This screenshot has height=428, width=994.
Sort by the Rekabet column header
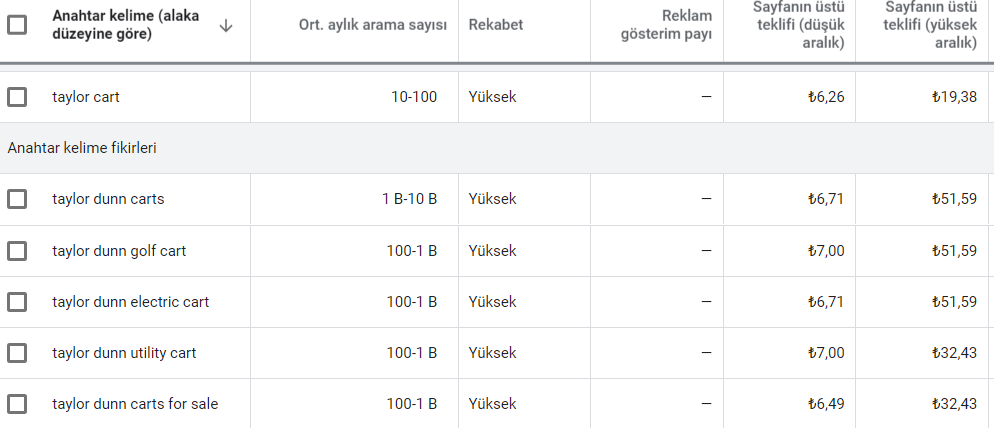click(496, 25)
